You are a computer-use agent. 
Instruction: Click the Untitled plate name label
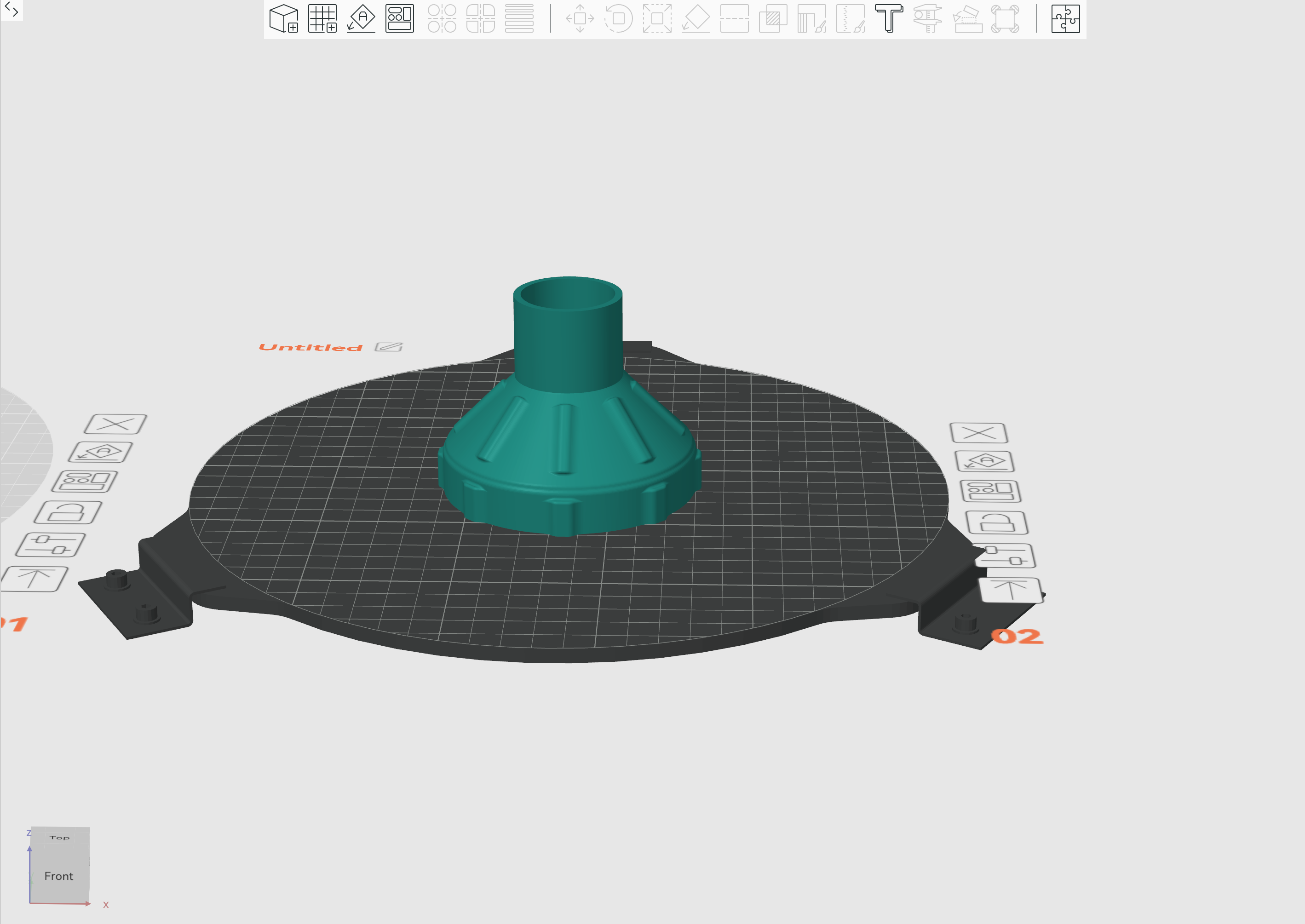[310, 348]
